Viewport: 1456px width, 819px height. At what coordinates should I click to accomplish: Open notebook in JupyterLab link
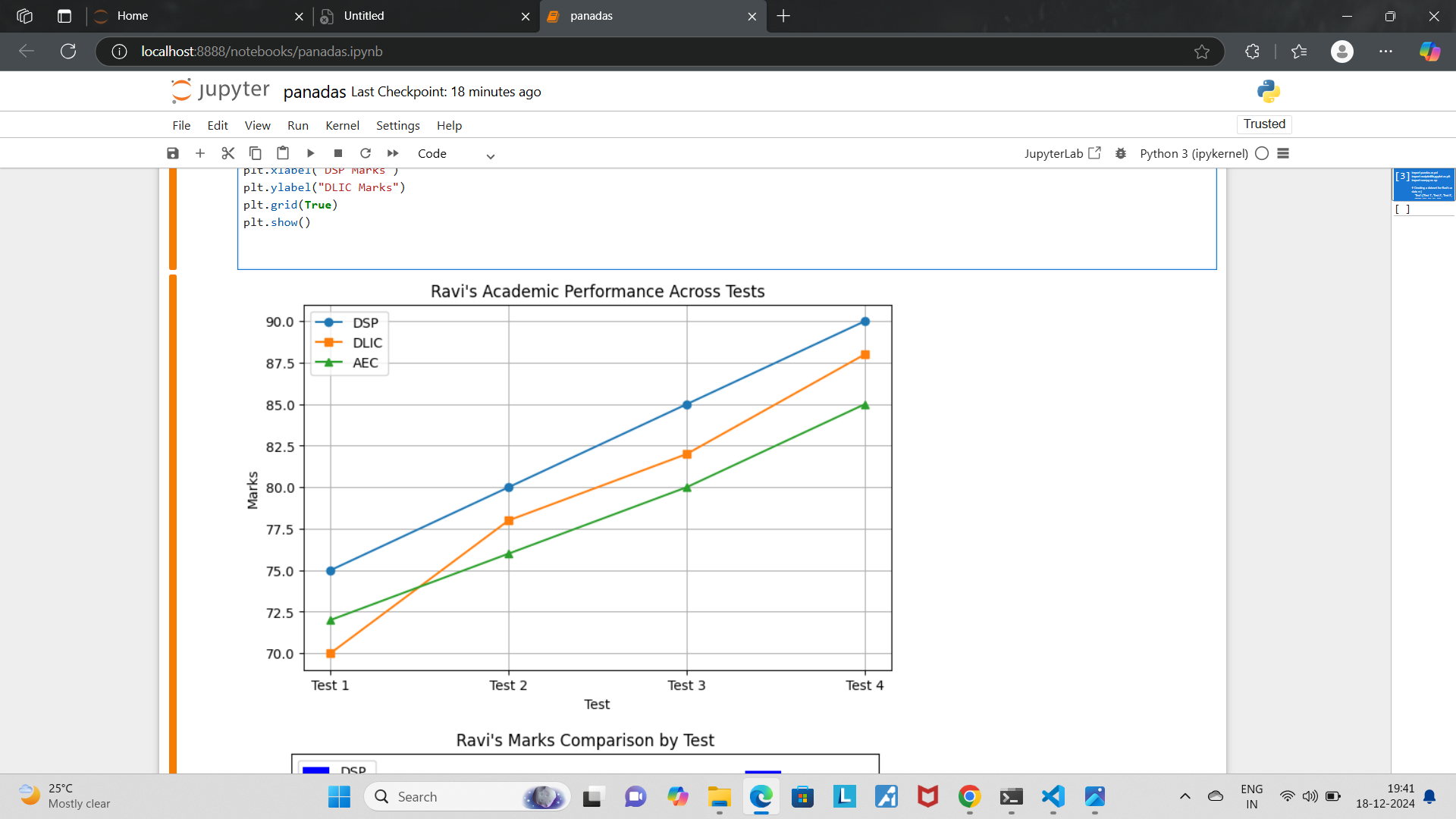tap(1062, 153)
